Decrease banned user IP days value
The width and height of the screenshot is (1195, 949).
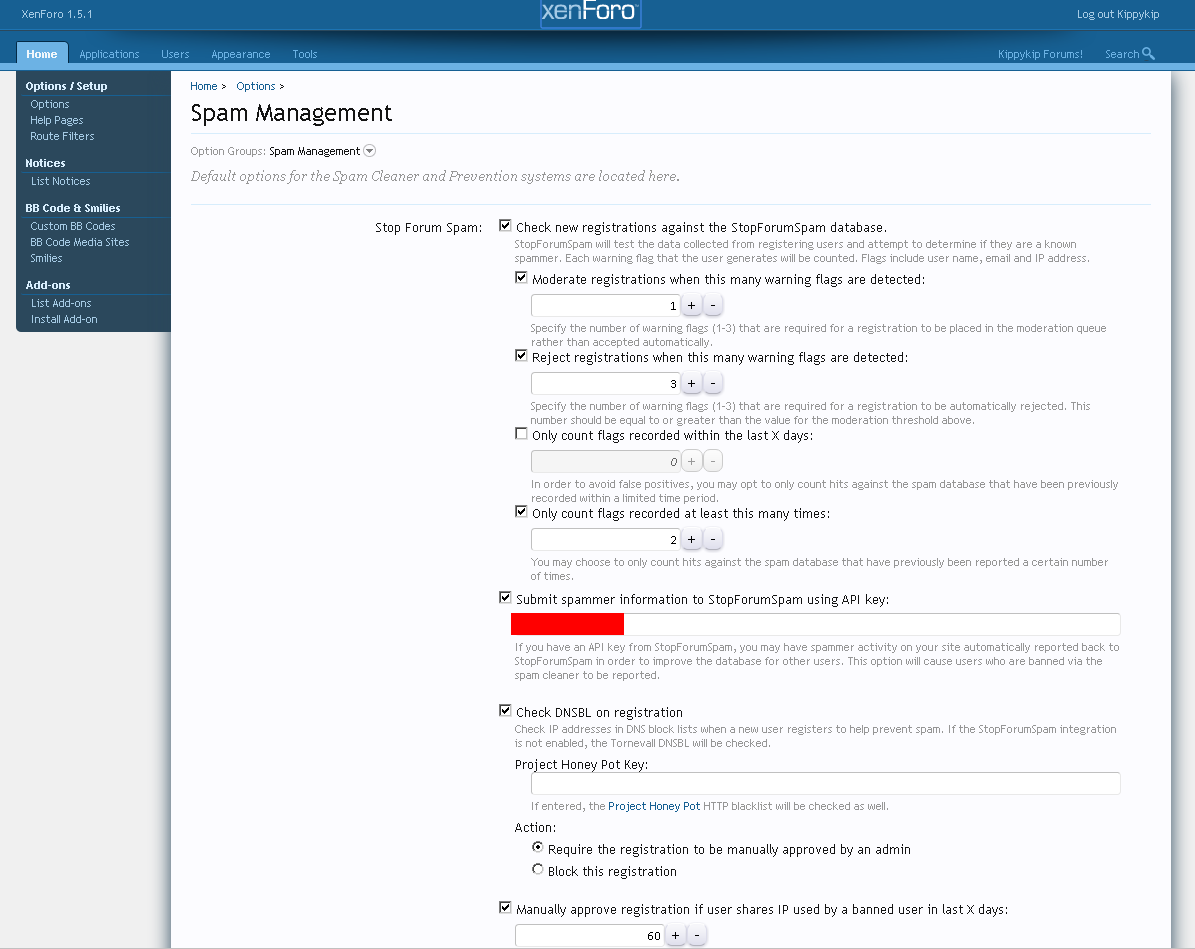[697, 936]
